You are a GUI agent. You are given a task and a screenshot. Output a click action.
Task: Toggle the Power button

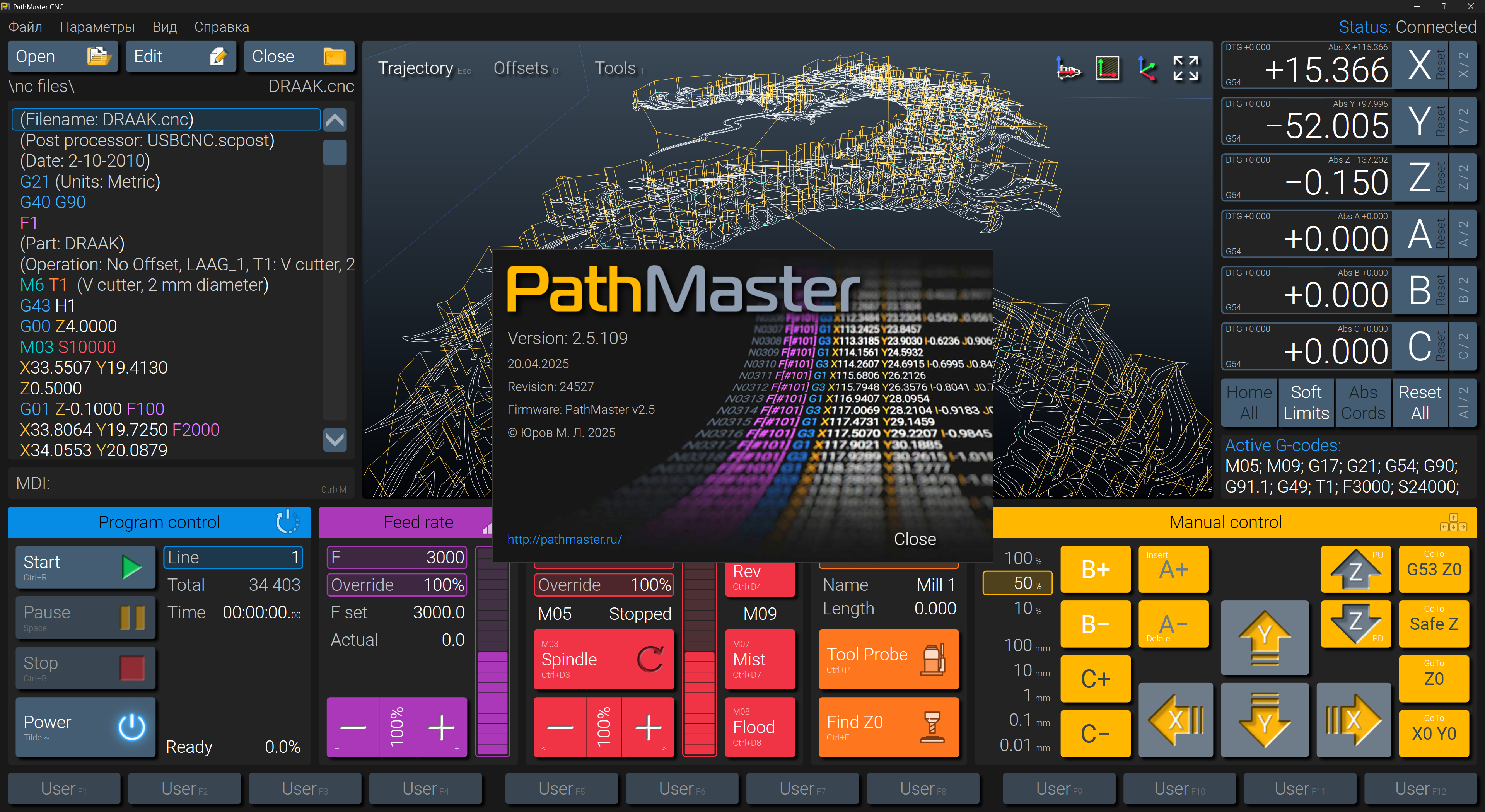[85, 727]
